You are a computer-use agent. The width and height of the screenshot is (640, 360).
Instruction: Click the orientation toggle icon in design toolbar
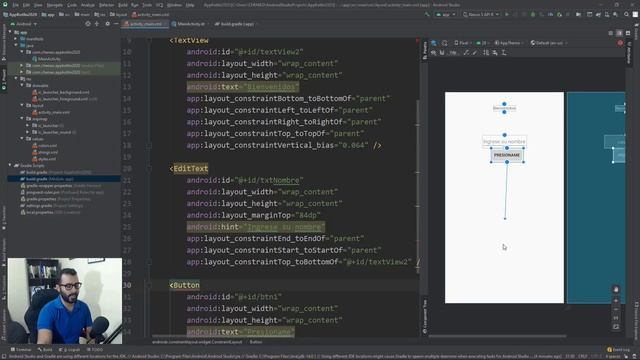coord(444,43)
